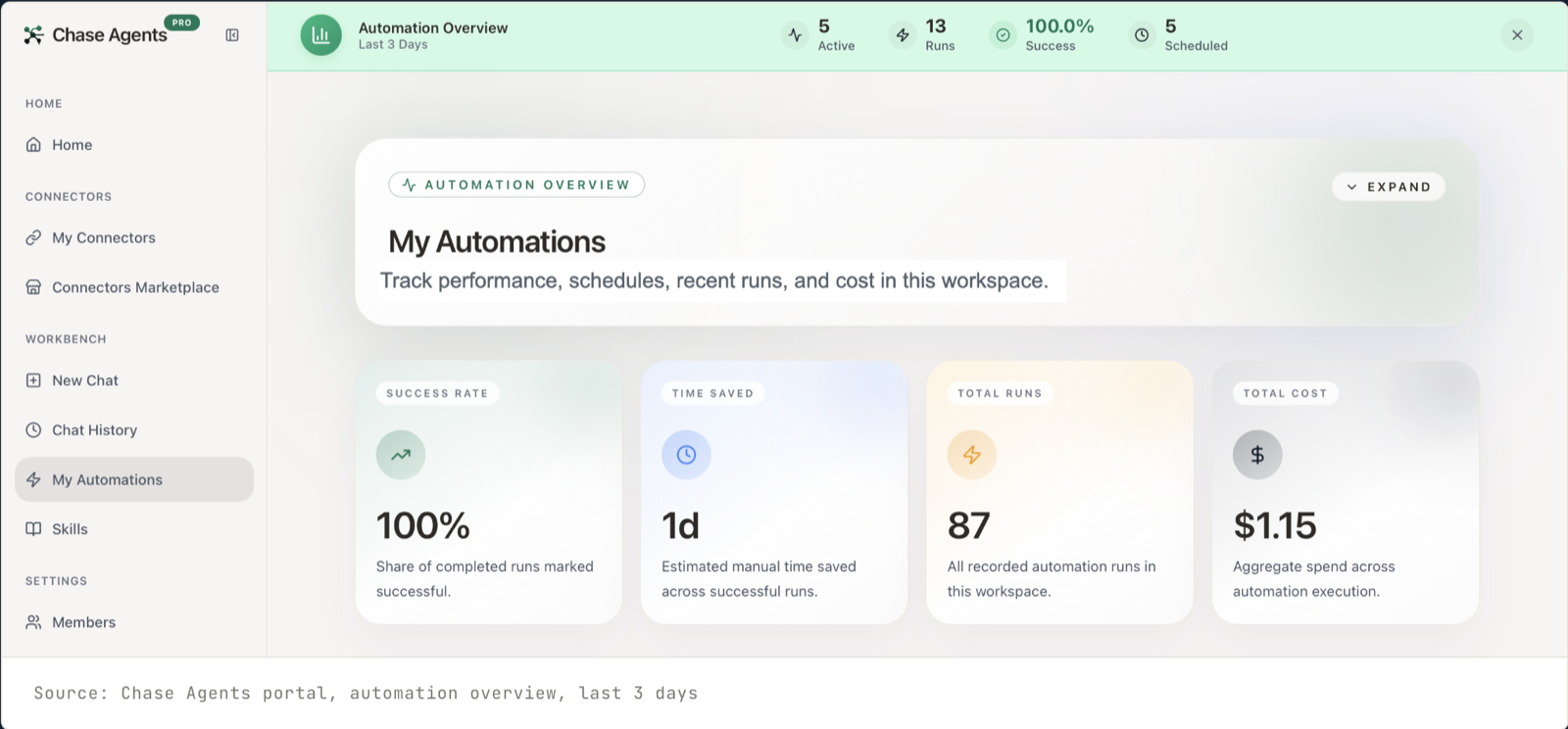The height and width of the screenshot is (729, 1568).
Task: Click the Chase Agents brand name
Action: tap(110, 35)
